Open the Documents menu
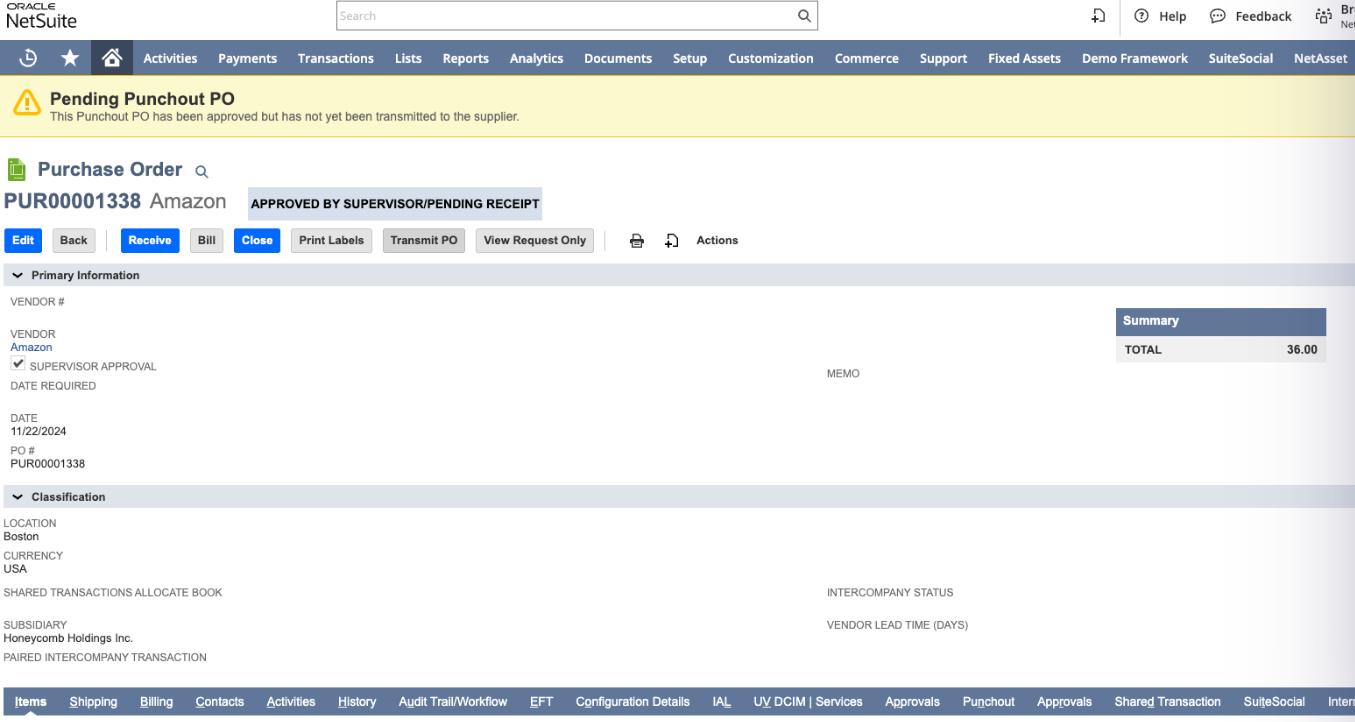Viewport: 1355px width, 722px height. coord(618,58)
